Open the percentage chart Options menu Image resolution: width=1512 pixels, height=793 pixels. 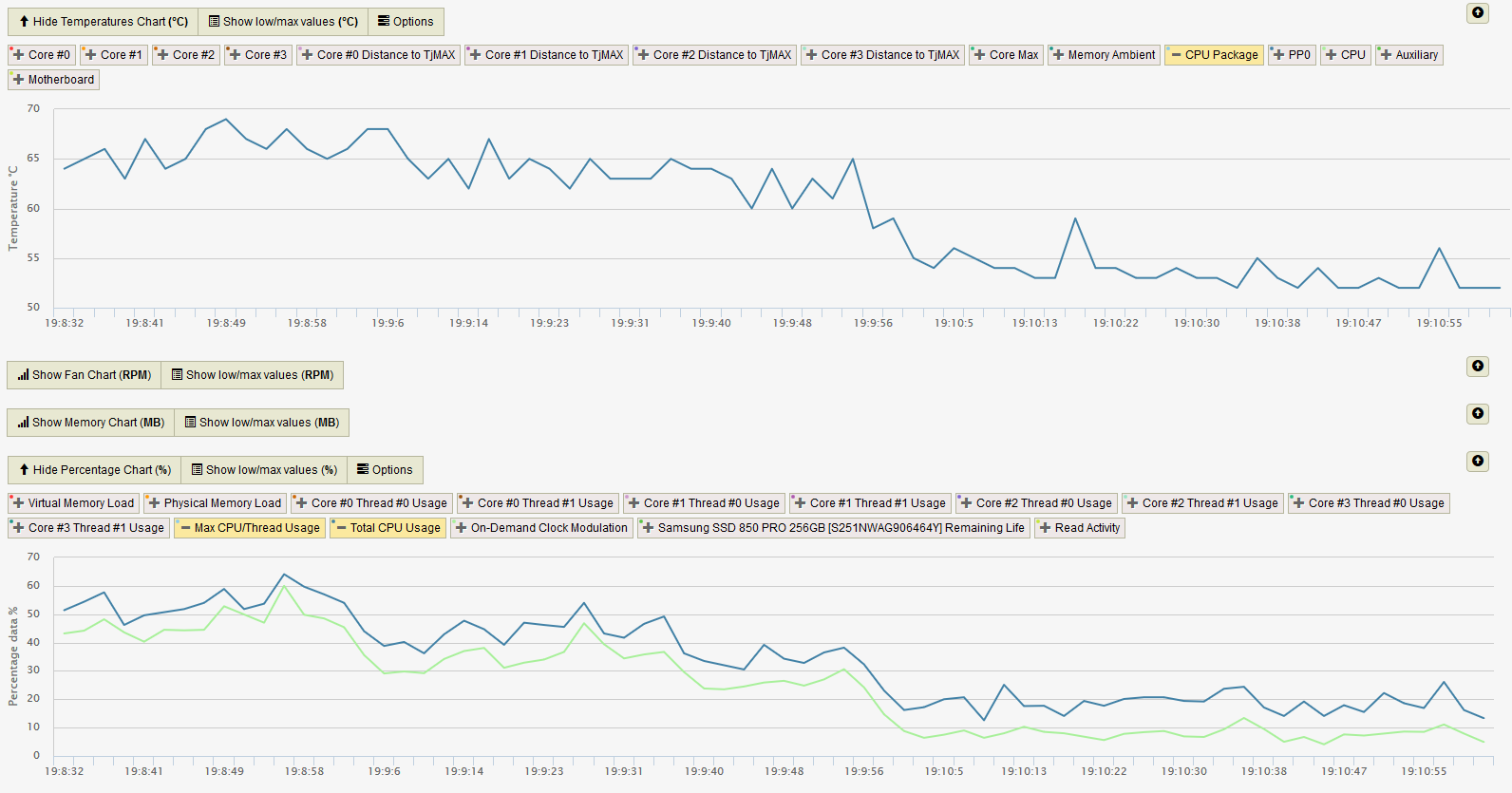coord(385,470)
